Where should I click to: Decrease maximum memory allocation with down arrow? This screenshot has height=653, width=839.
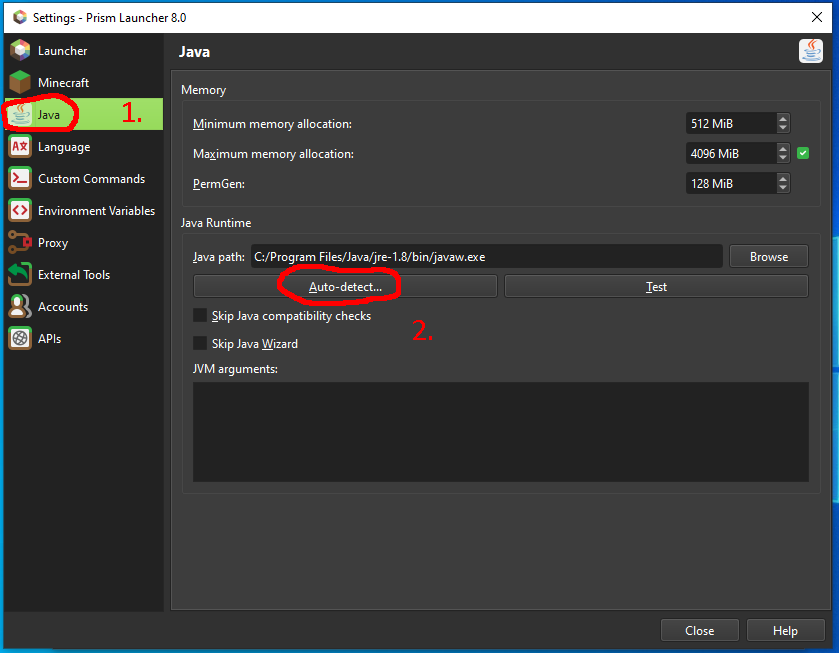783,159
